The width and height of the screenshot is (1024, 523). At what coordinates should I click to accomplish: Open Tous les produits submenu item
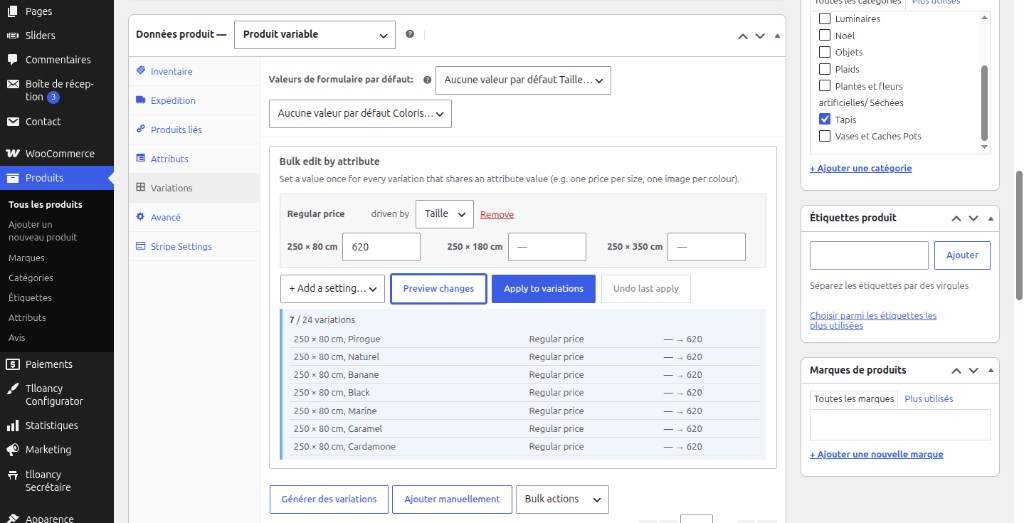pos(45,204)
